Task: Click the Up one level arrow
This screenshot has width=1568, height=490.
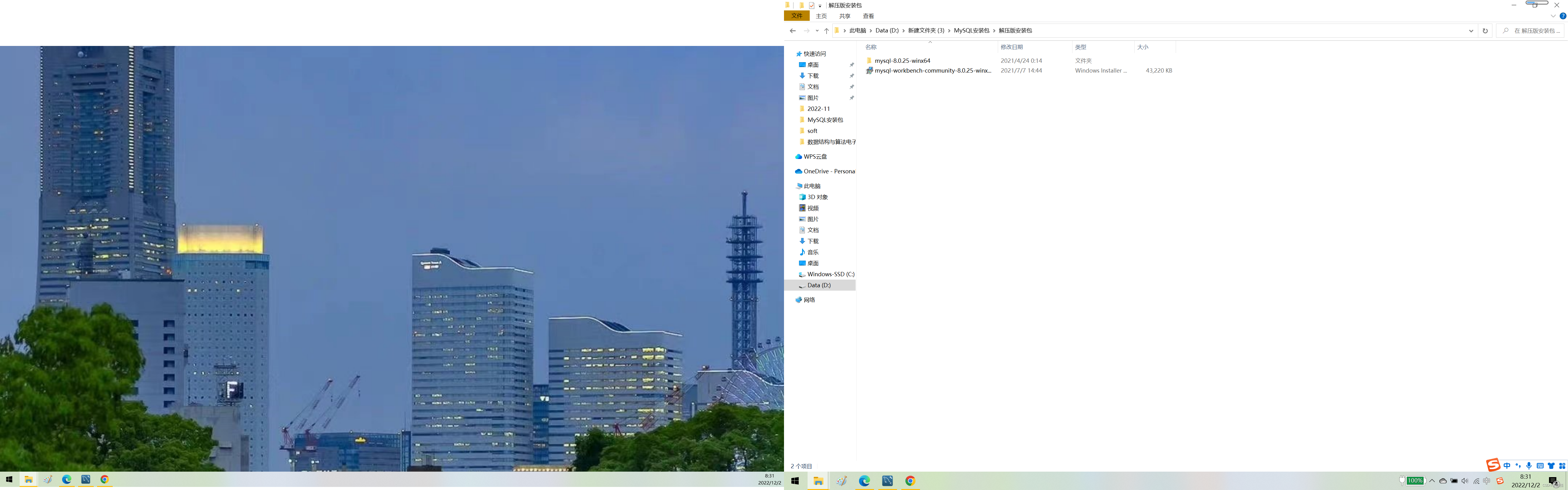Action: [x=826, y=30]
